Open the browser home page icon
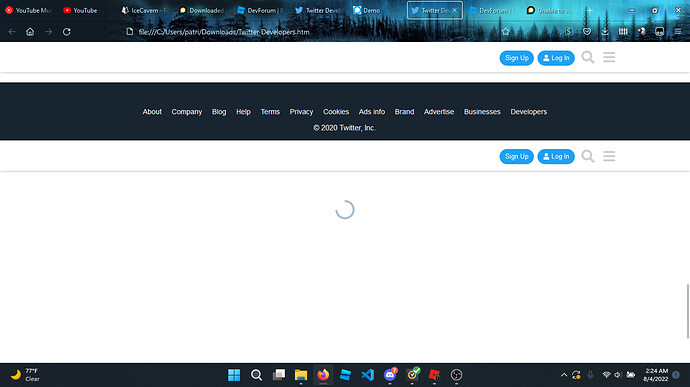Image resolution: width=690 pixels, height=387 pixels. (x=30, y=32)
